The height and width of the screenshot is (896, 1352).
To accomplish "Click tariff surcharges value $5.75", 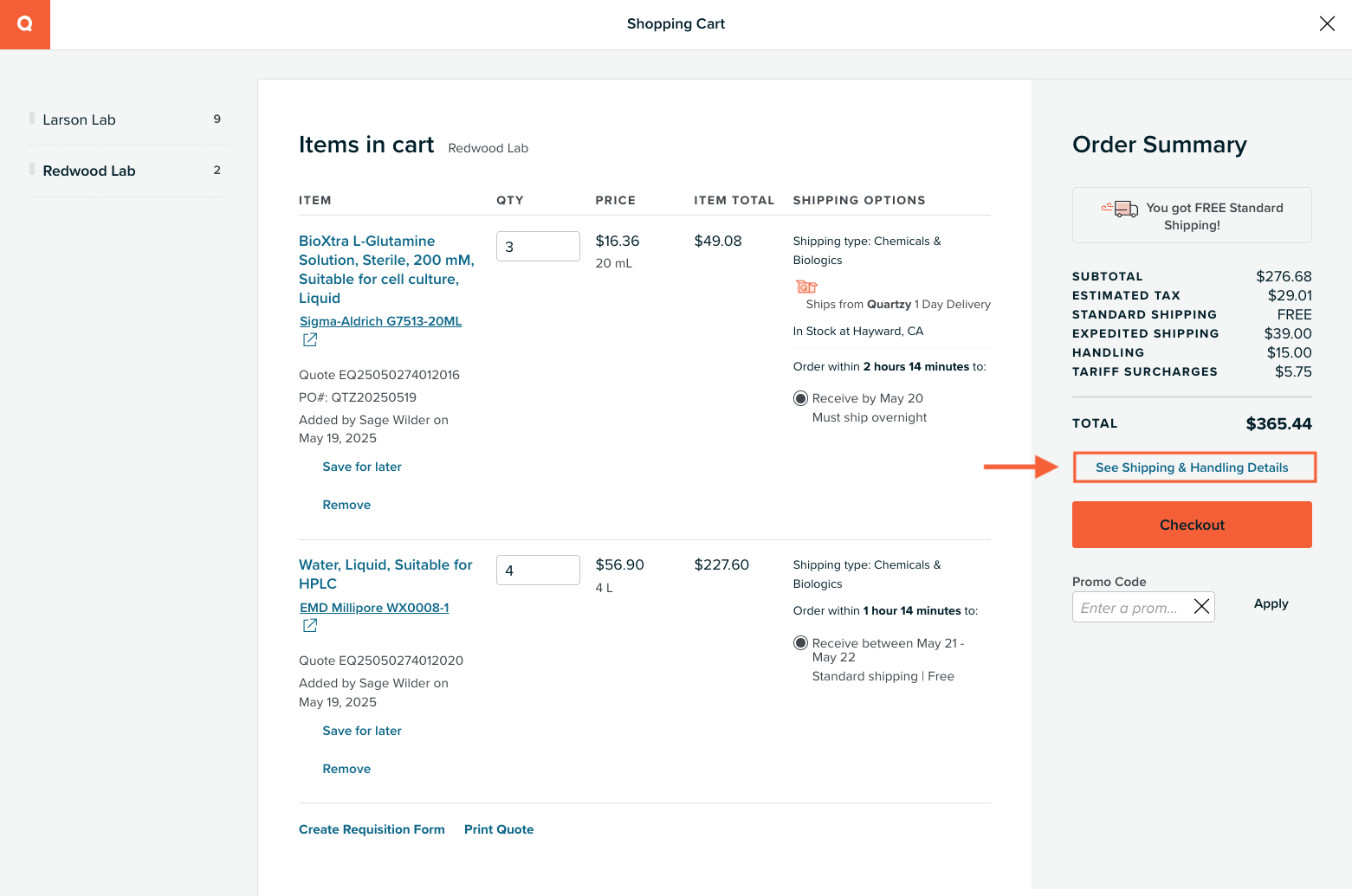I will (x=1293, y=371).
